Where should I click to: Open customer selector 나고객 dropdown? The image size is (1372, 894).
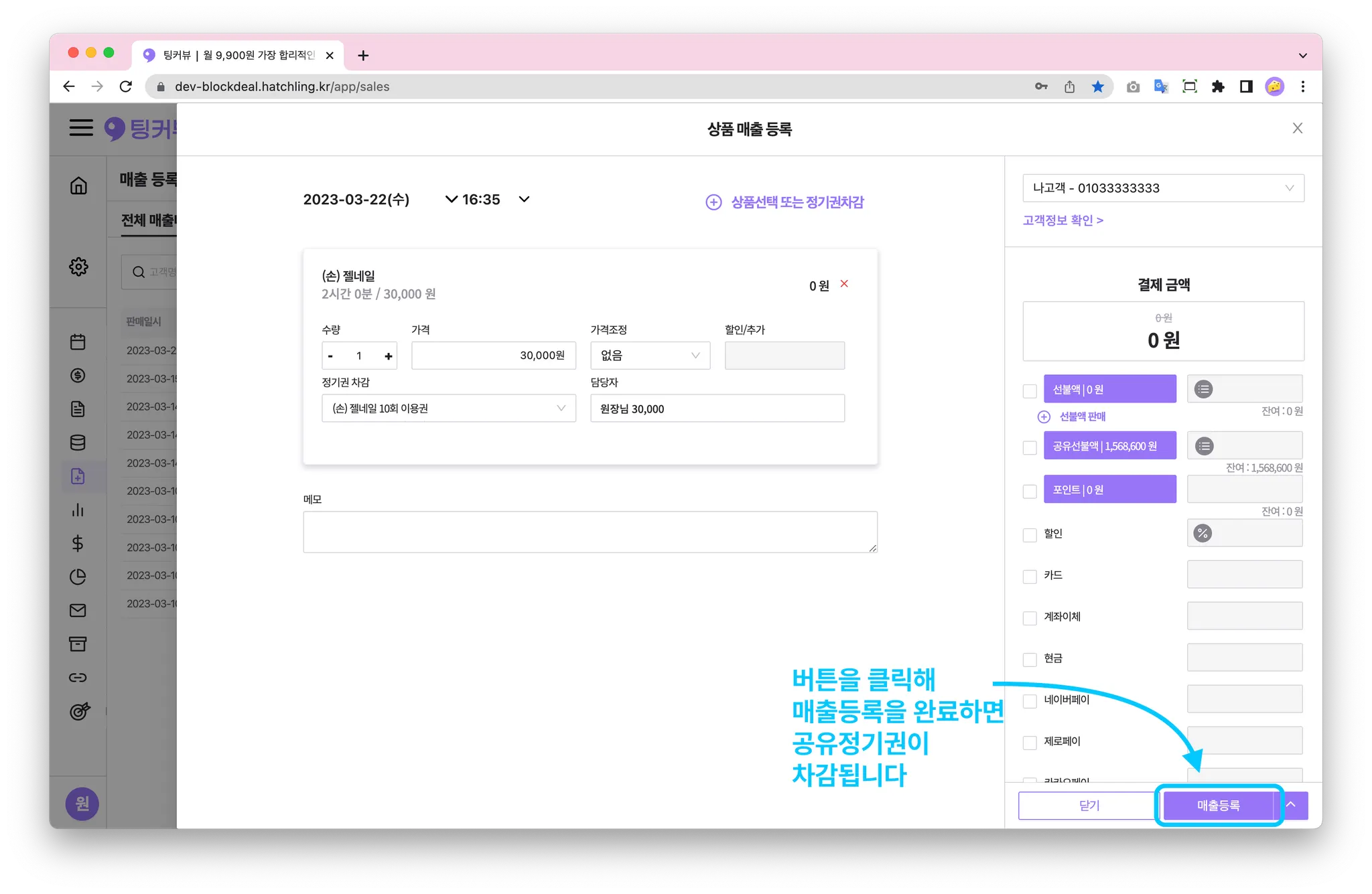coord(1162,188)
